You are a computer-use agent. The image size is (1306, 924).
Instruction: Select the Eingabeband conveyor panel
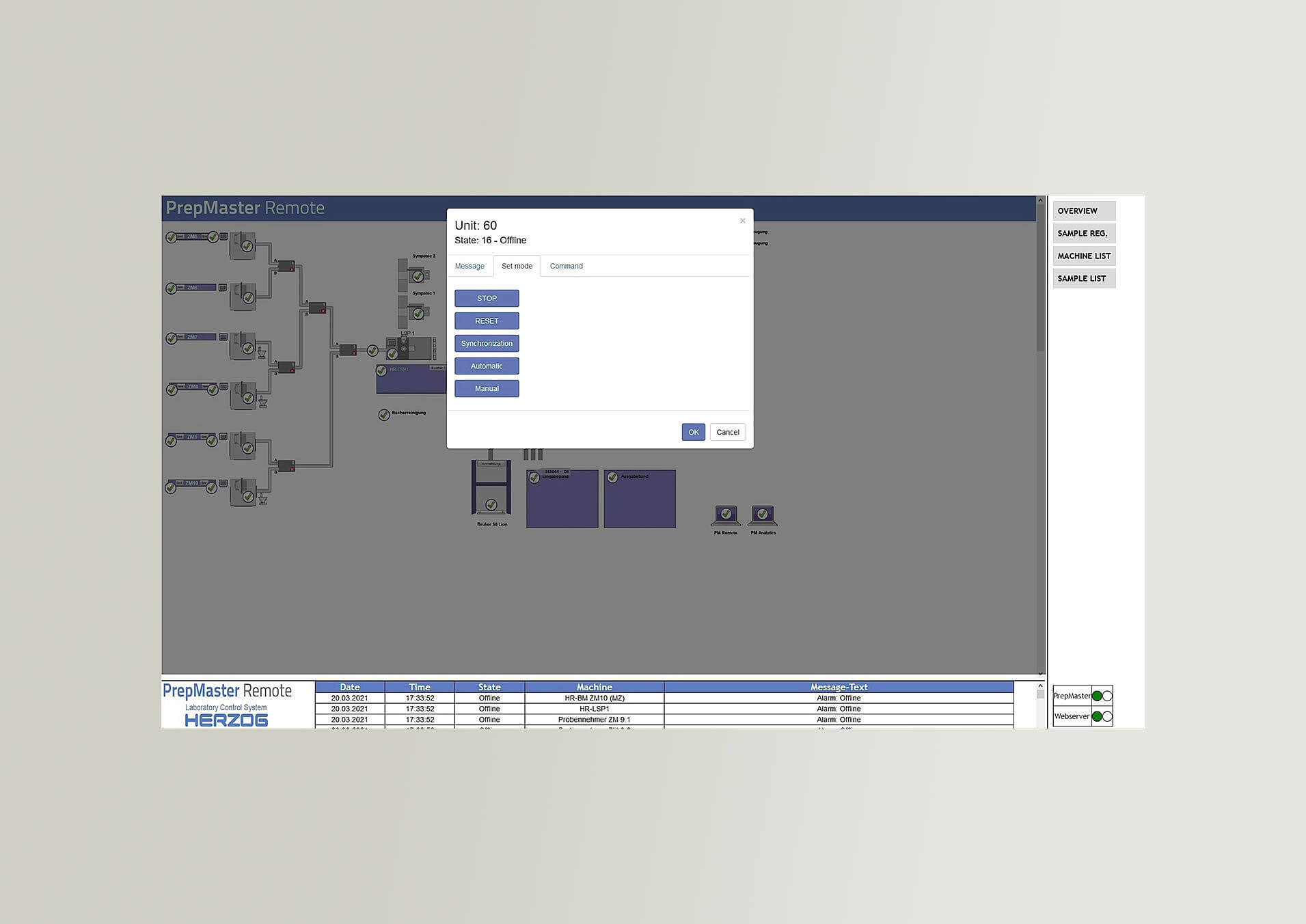562,498
